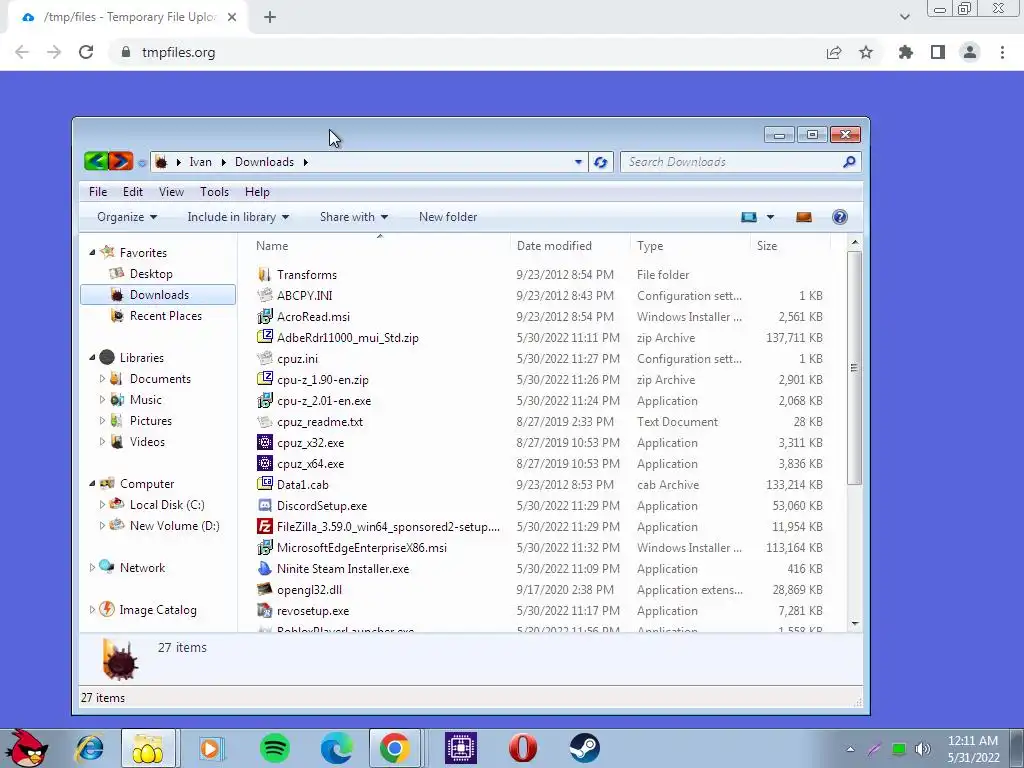The height and width of the screenshot is (768, 1024).
Task: Open the address bar history dropdown arrow
Action: (x=578, y=162)
